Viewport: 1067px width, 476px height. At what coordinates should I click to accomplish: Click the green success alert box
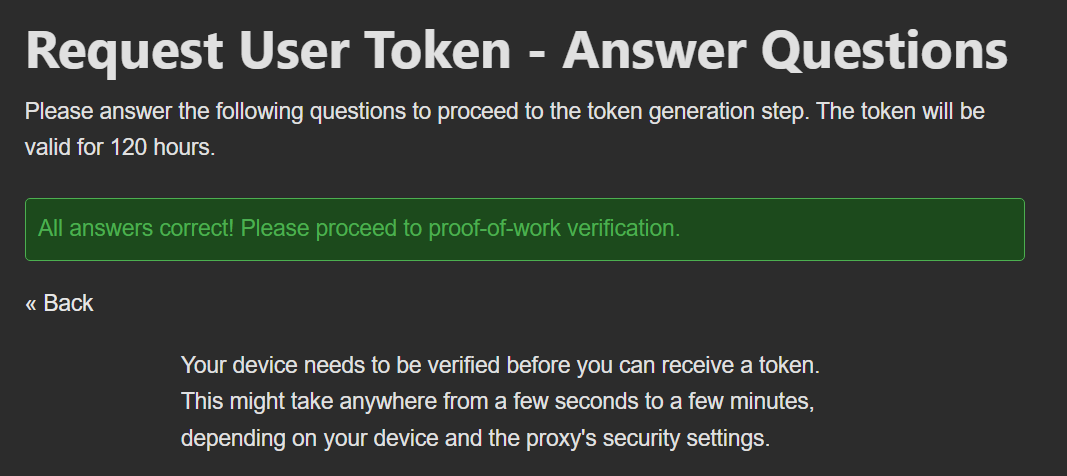click(x=524, y=230)
